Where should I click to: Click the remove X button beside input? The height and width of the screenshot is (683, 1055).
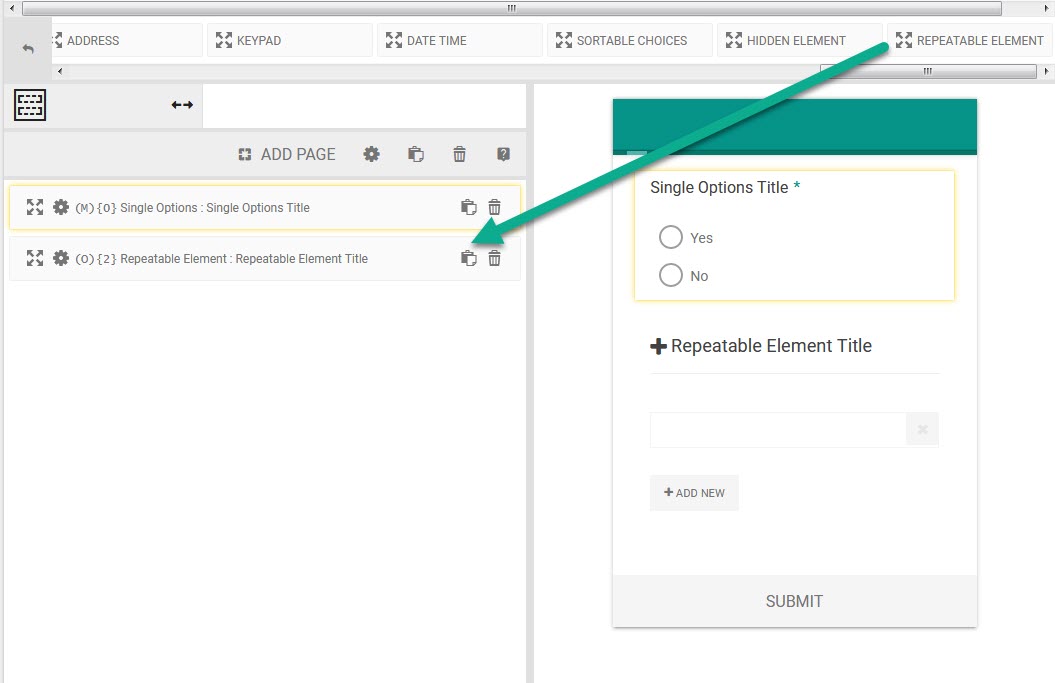click(x=922, y=429)
